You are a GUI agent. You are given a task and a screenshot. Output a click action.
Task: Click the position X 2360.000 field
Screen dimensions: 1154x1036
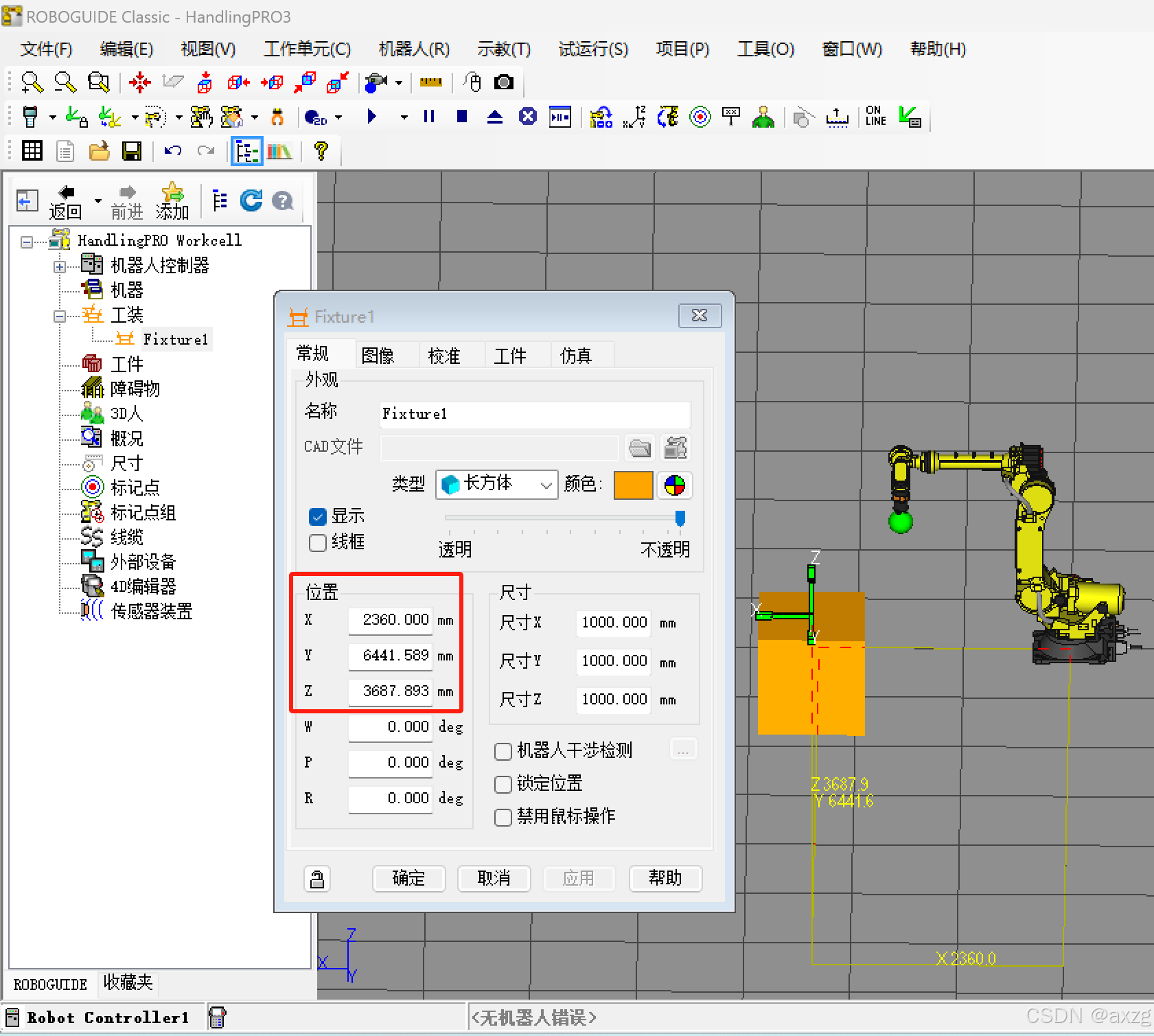click(391, 620)
